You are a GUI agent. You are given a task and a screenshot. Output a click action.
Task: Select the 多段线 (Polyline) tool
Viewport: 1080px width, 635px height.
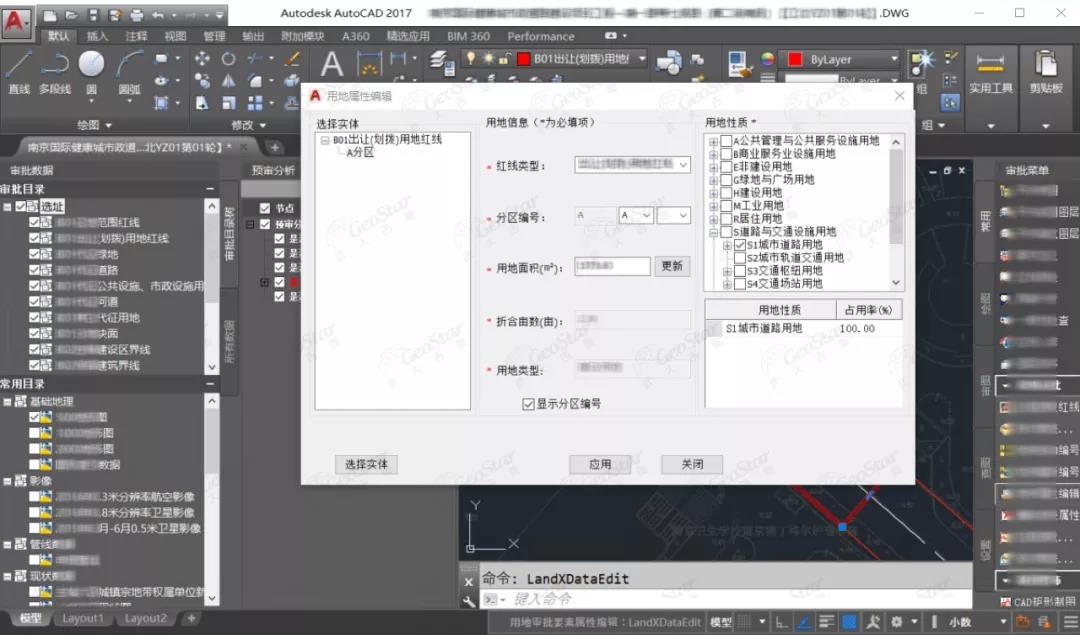coord(55,68)
